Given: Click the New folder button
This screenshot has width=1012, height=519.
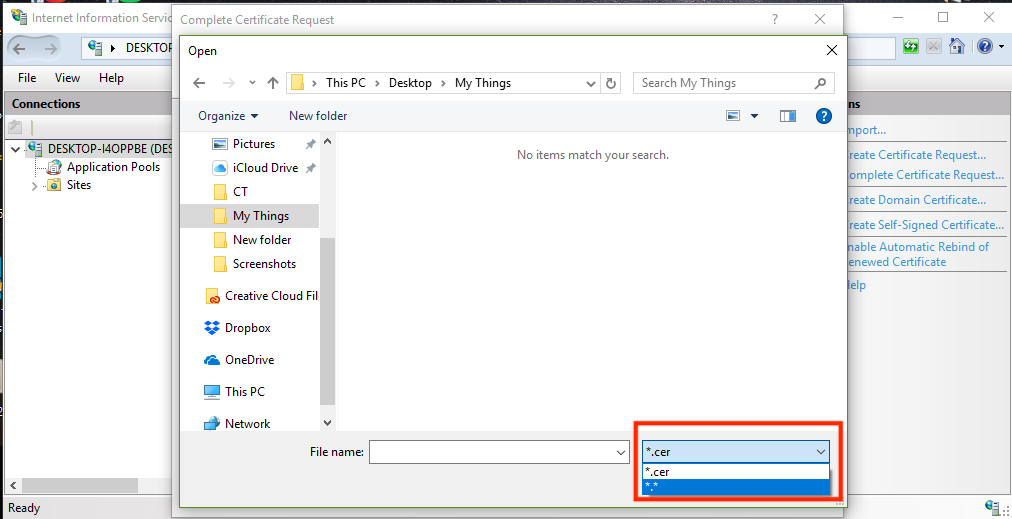Looking at the screenshot, I should click(318, 116).
